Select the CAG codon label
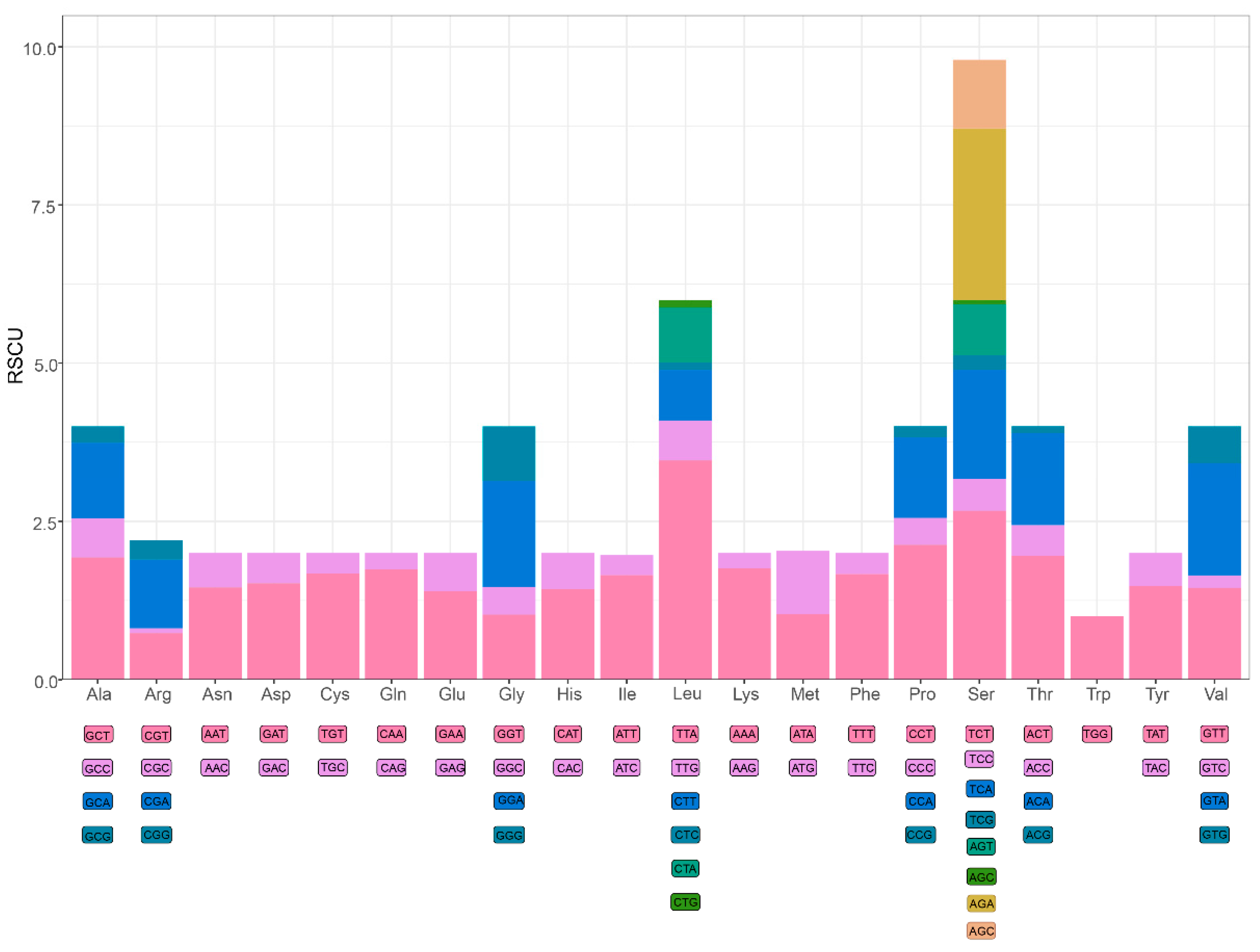Screen dimensions: 1260x952 tap(392, 767)
